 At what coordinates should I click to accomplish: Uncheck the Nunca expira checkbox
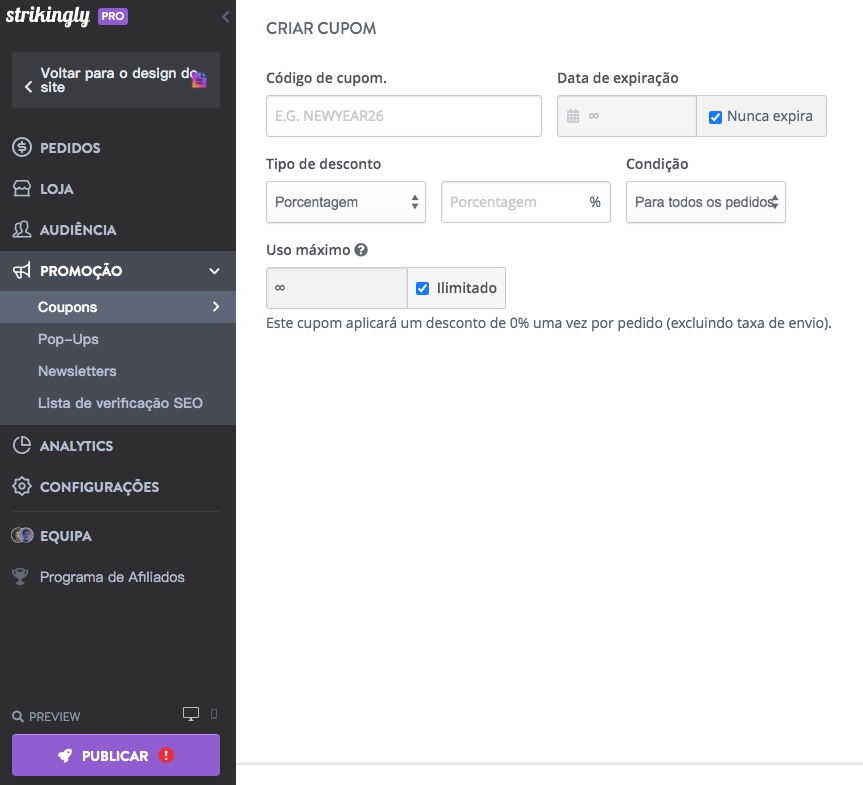pyautogui.click(x=715, y=117)
